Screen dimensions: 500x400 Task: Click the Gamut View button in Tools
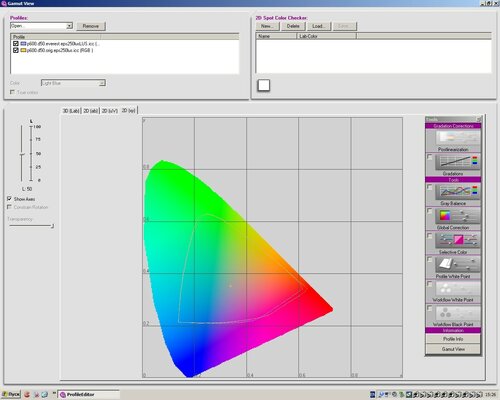(x=453, y=349)
